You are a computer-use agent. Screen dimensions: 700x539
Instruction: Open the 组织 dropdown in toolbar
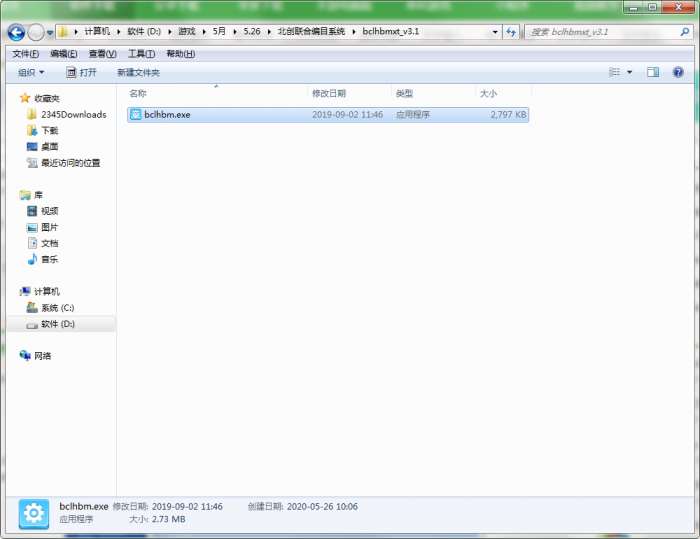(x=31, y=72)
